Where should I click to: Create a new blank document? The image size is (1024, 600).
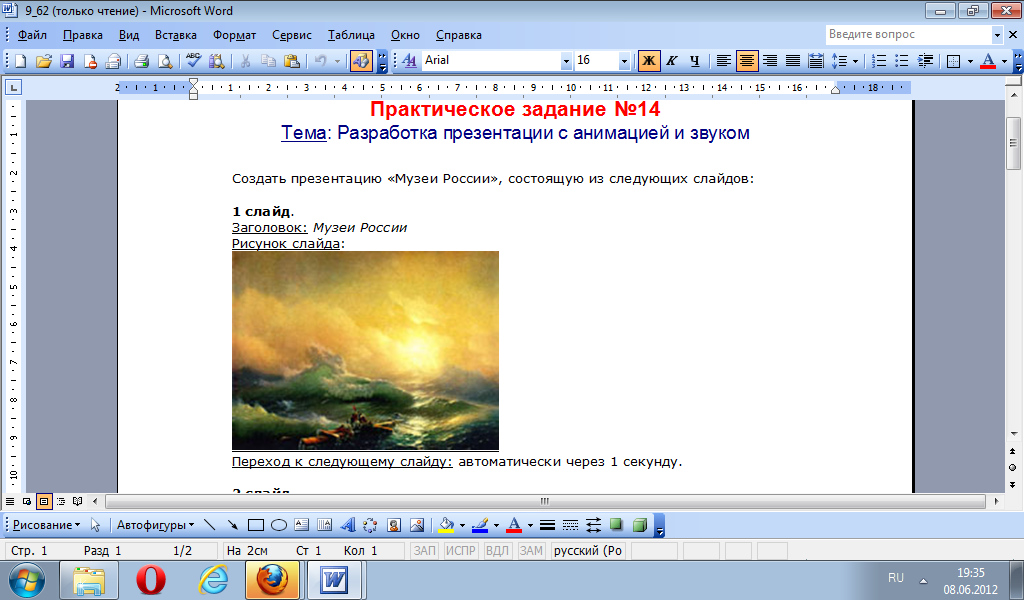pyautogui.click(x=20, y=61)
